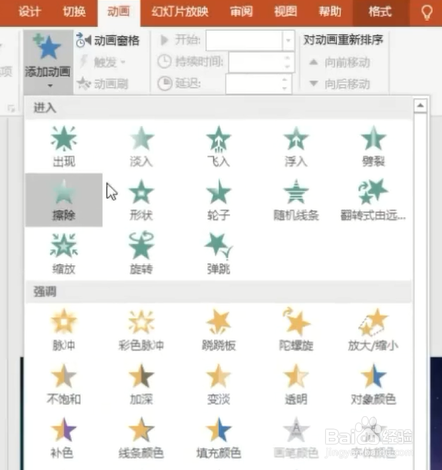Click the lightbulb Tell Me icon

click(427, 13)
